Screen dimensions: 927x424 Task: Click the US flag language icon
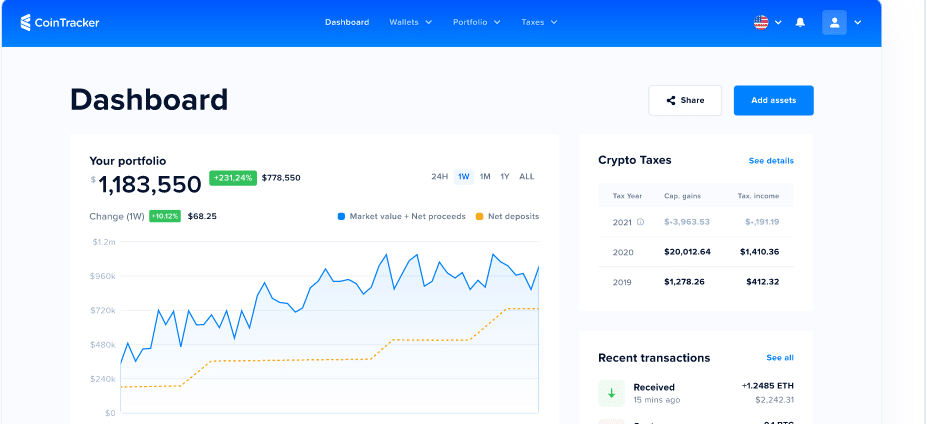point(761,22)
